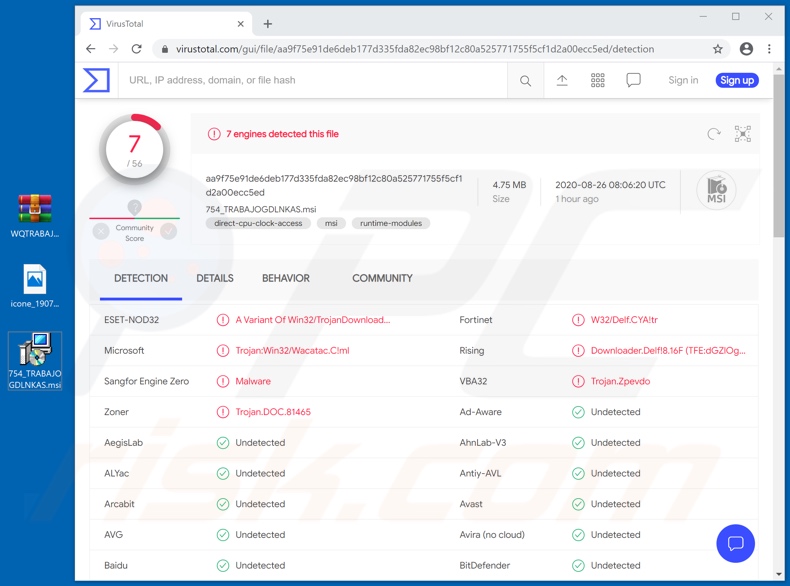Viewport: 790px width, 586px height.
Task: Click the '7 engines detected this file' message
Action: pos(282,134)
